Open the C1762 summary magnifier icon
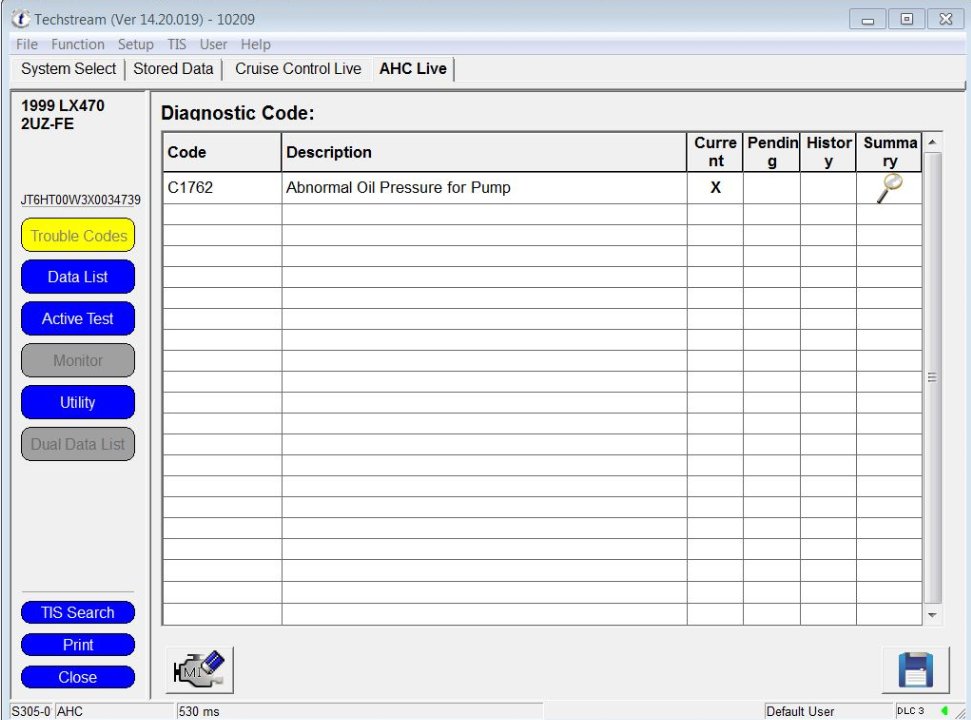The width and height of the screenshot is (971, 720). click(889, 188)
